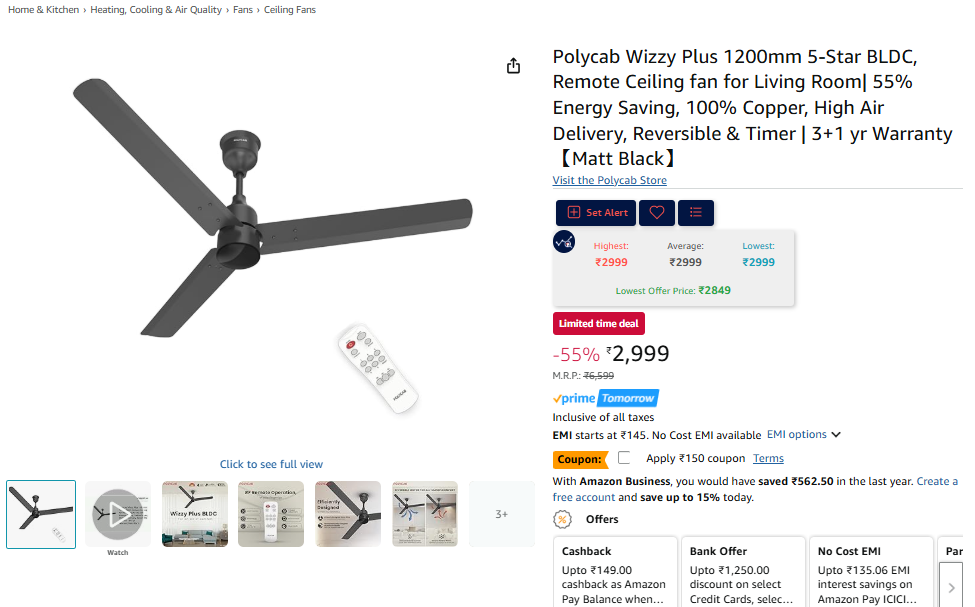
Task: Open coupon Terms link
Action: tap(768, 458)
